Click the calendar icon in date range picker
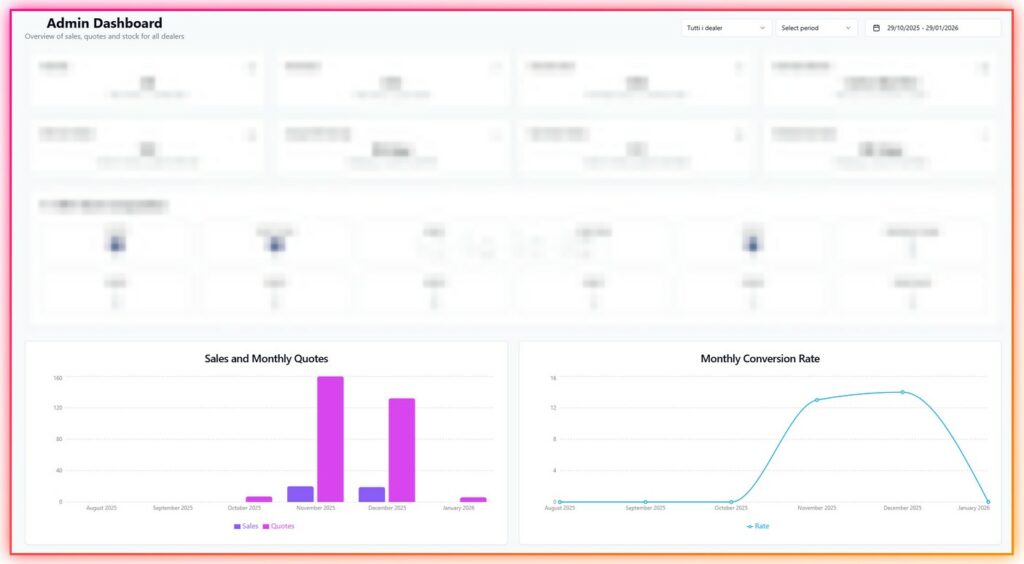This screenshot has width=1024, height=564. pos(876,28)
